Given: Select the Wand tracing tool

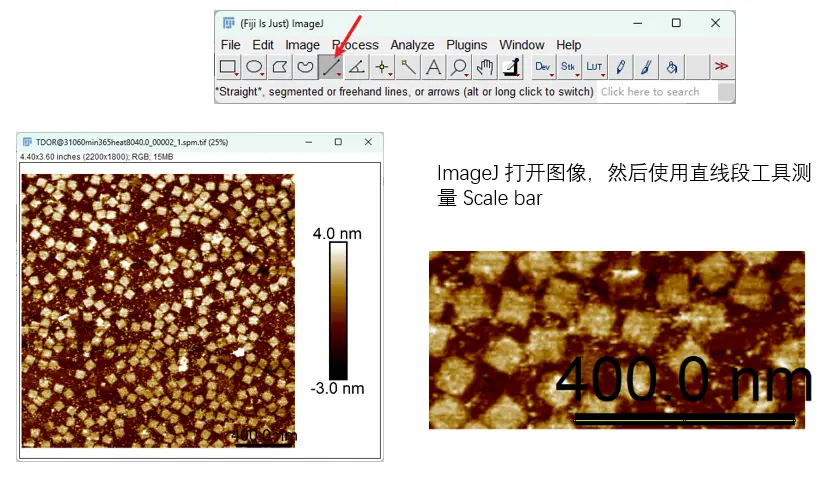Looking at the screenshot, I should [x=407, y=67].
